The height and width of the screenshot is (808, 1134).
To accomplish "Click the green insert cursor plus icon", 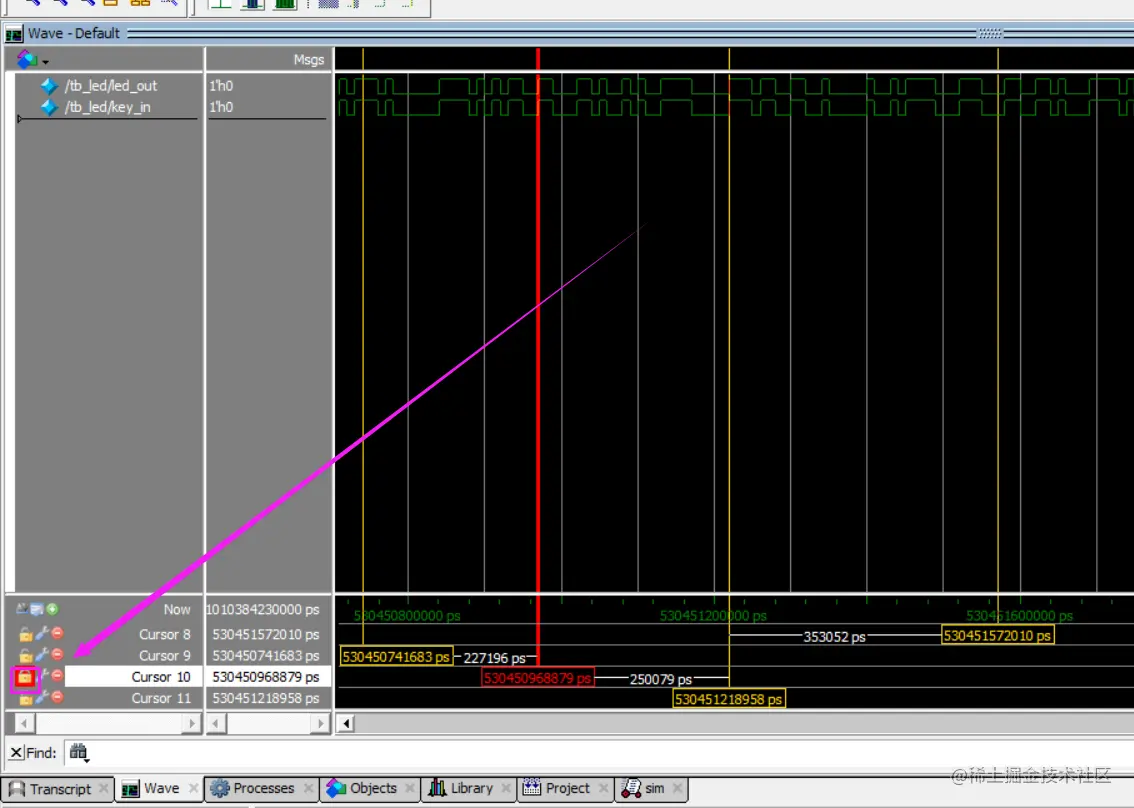I will click(x=52, y=610).
